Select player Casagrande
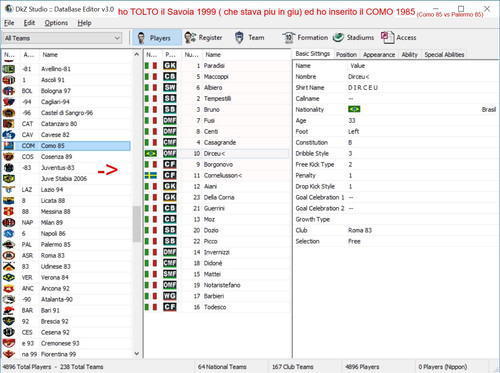500x373 pixels. click(x=217, y=142)
